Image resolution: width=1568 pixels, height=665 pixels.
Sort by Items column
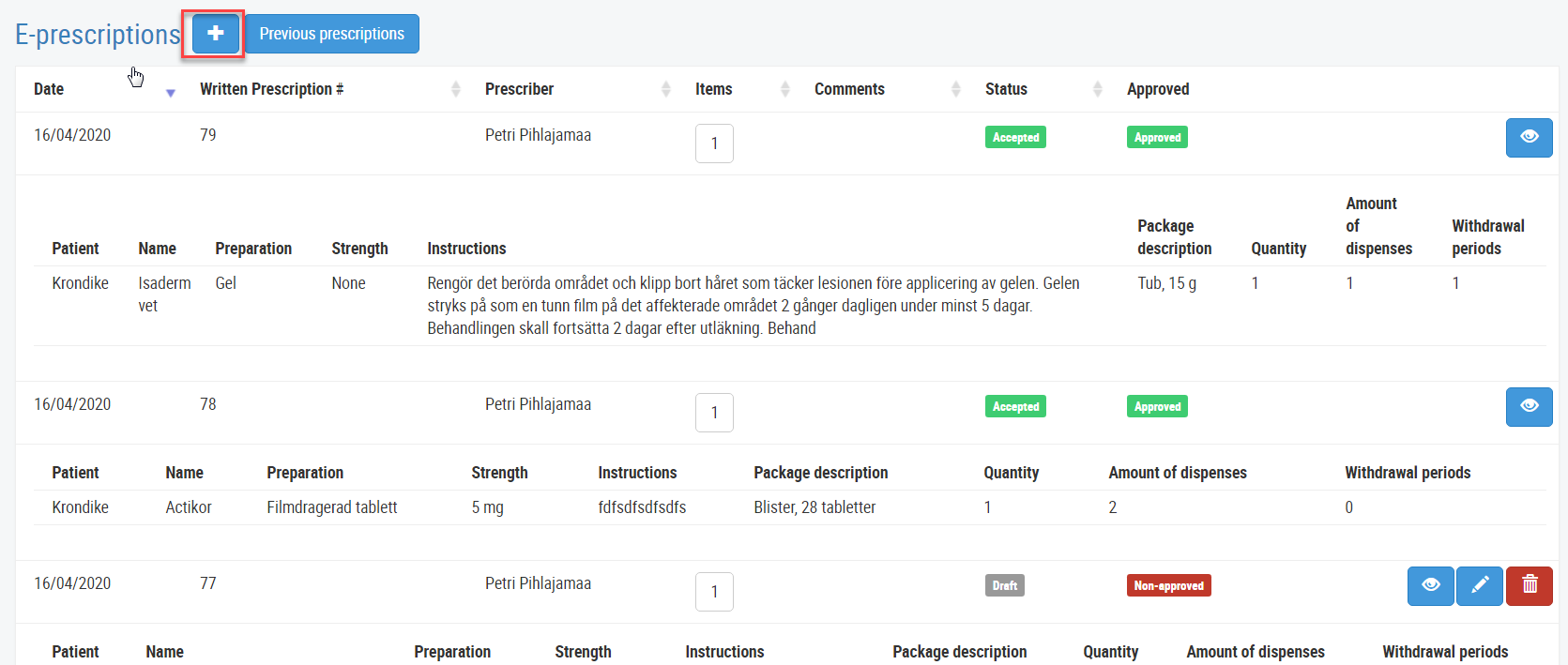tap(784, 89)
